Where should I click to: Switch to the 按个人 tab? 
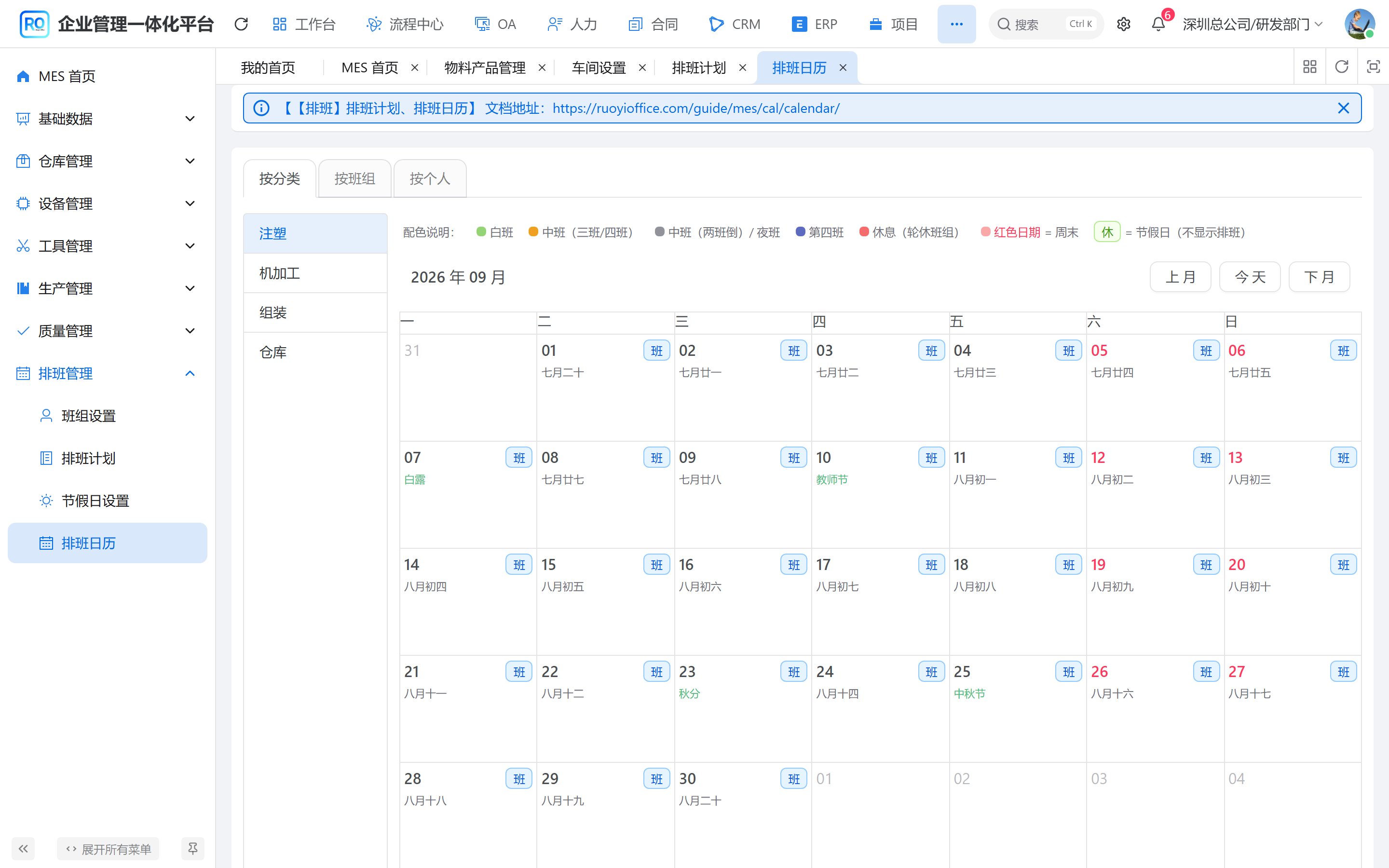(430, 178)
